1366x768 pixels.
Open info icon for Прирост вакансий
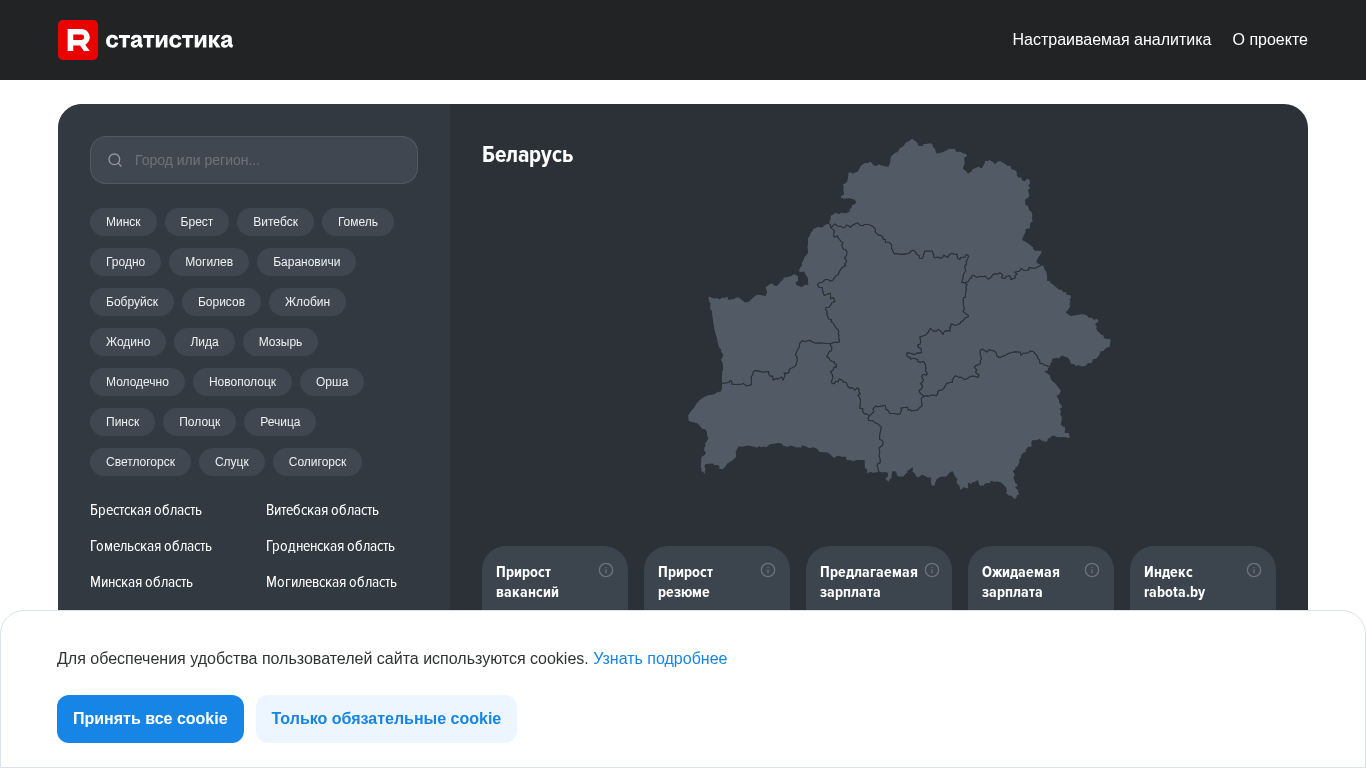(x=606, y=570)
